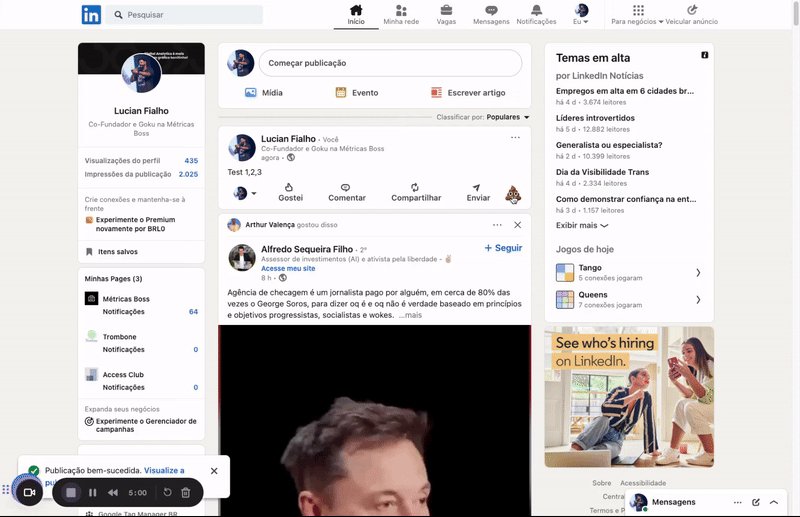The width and height of the screenshot is (800, 517).
Task: Click Enviar on the Test 1,2,3 post
Action: (478, 192)
